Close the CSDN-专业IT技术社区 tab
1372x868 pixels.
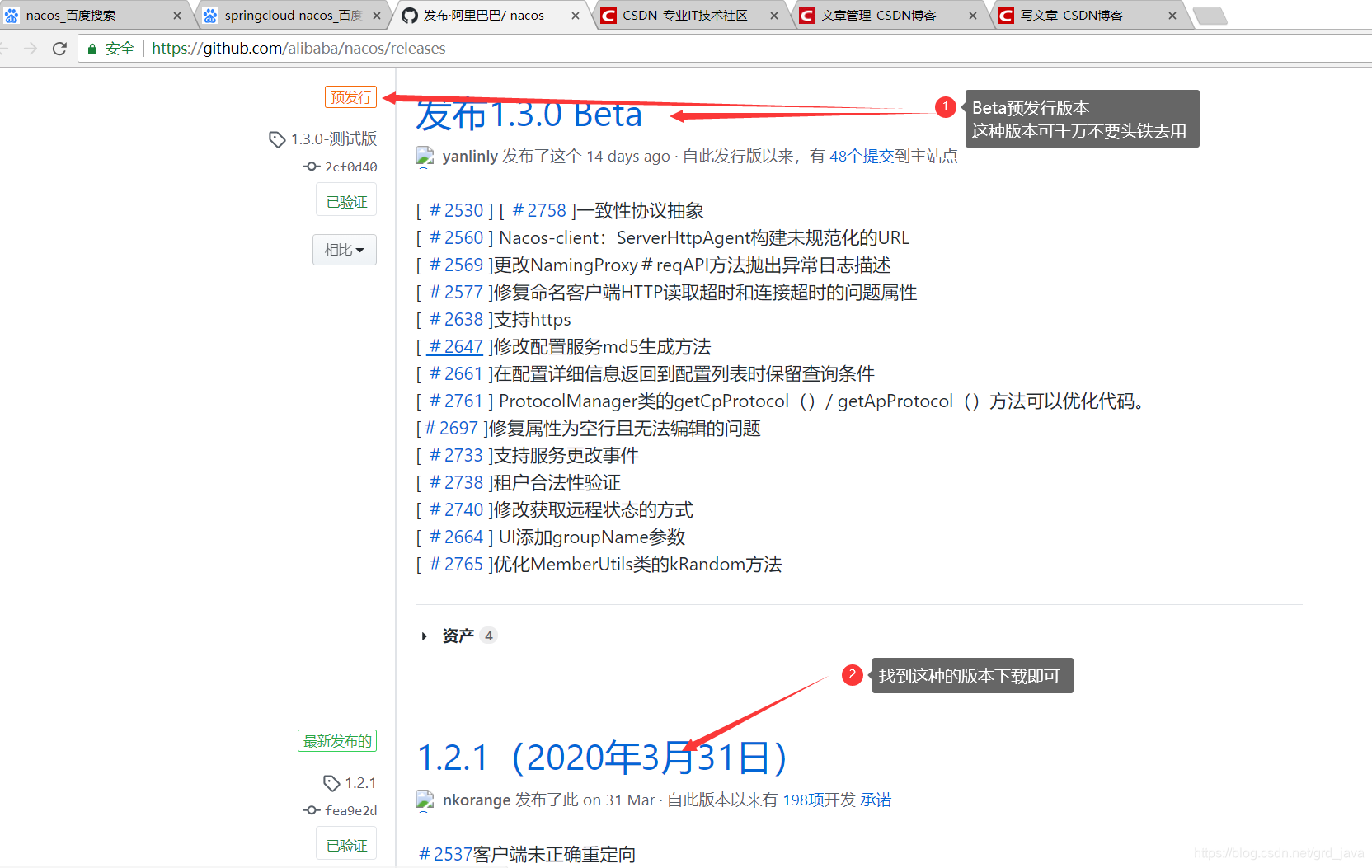(x=773, y=16)
